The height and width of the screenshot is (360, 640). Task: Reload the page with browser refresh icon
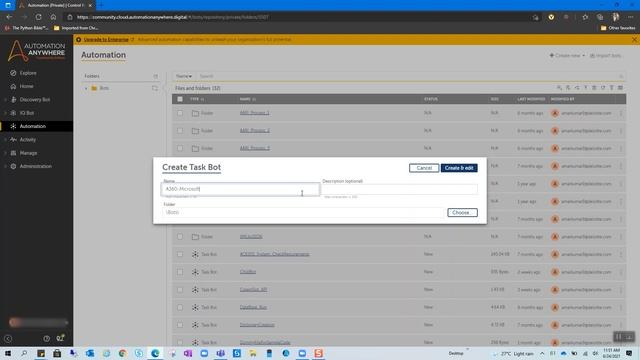click(x=38, y=17)
